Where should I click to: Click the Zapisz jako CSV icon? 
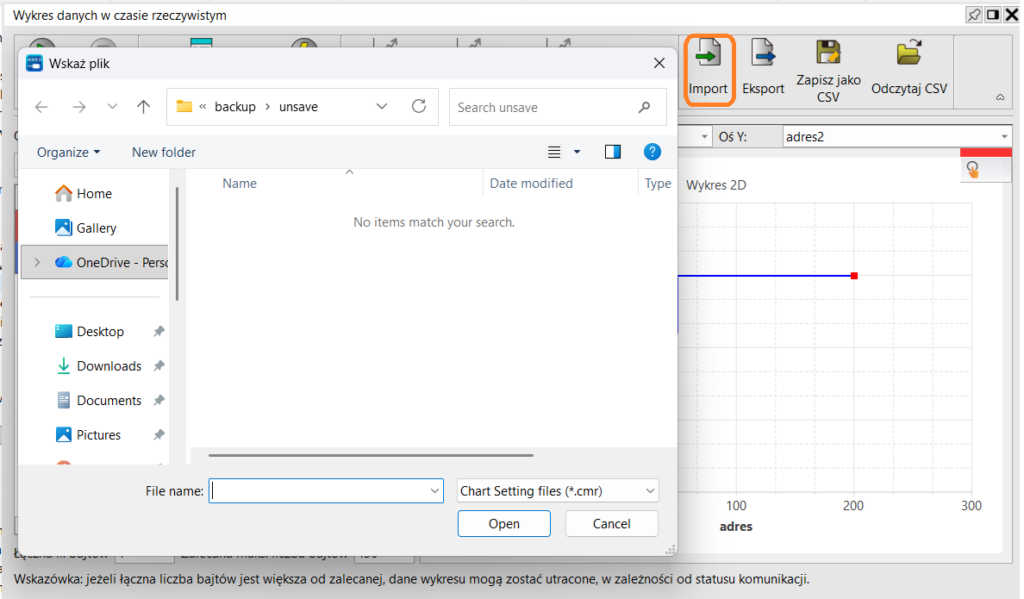[x=828, y=53]
